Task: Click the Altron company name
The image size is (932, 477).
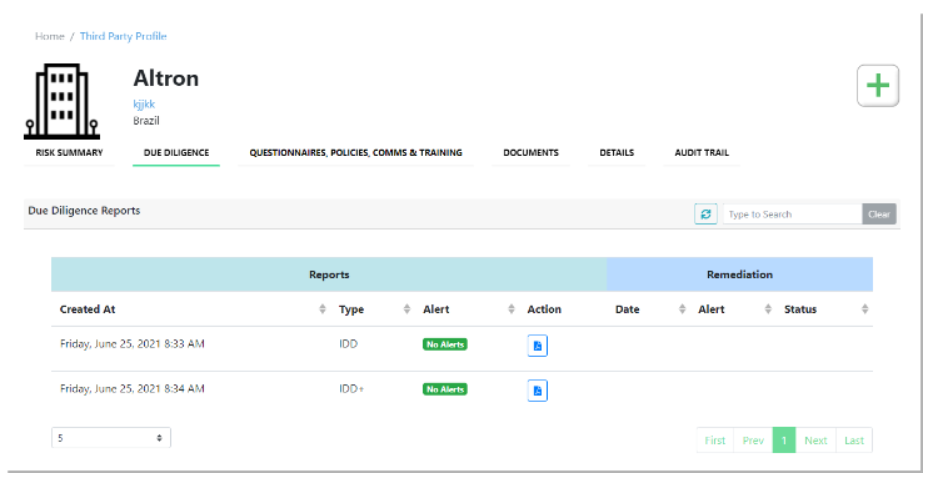Action: click(166, 78)
